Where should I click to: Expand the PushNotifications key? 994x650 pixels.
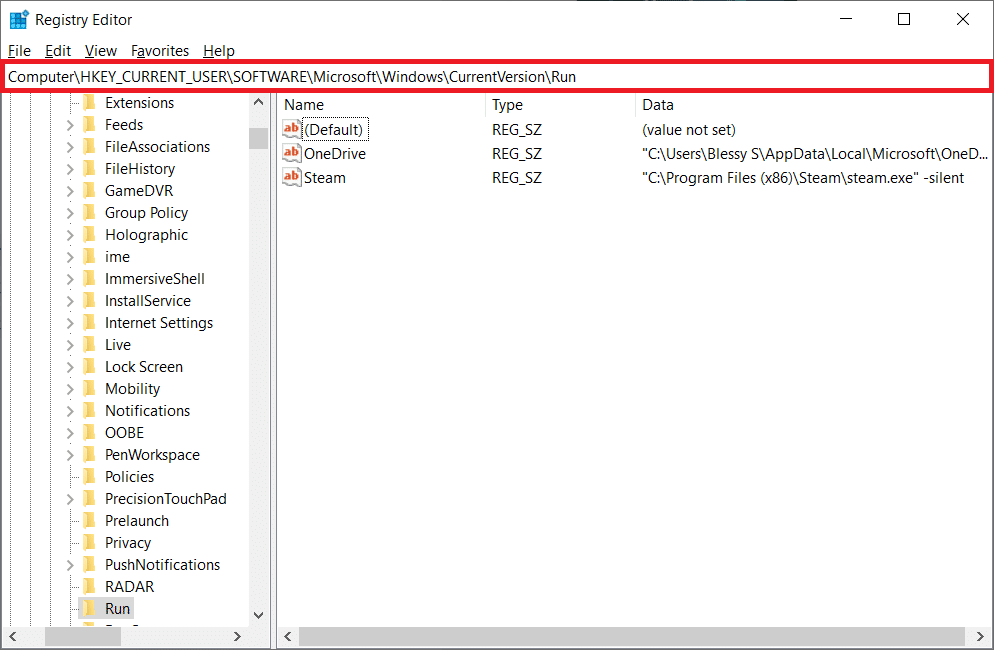point(70,565)
